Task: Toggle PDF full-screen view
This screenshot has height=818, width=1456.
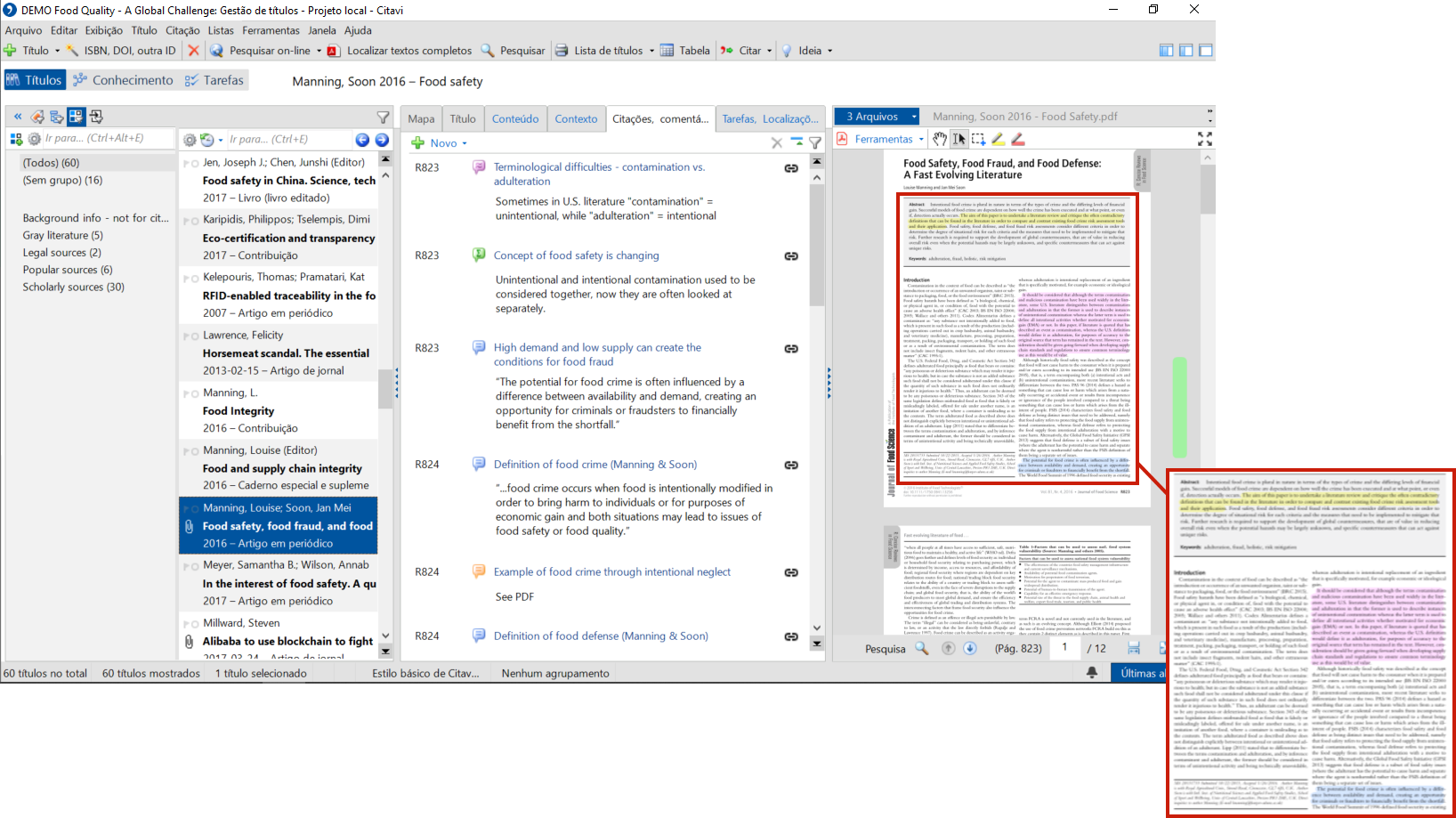Action: click(1205, 139)
